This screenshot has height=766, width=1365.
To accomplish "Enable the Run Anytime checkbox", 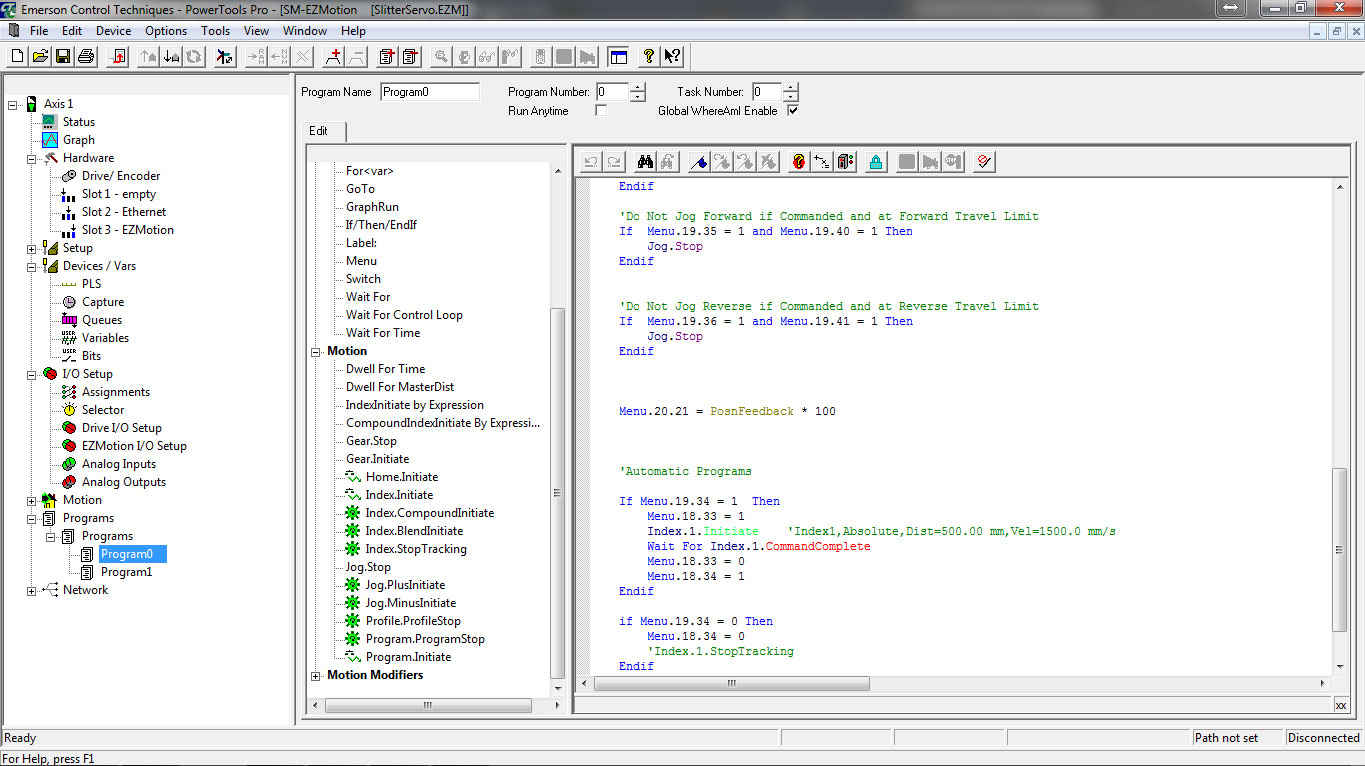I will (601, 111).
